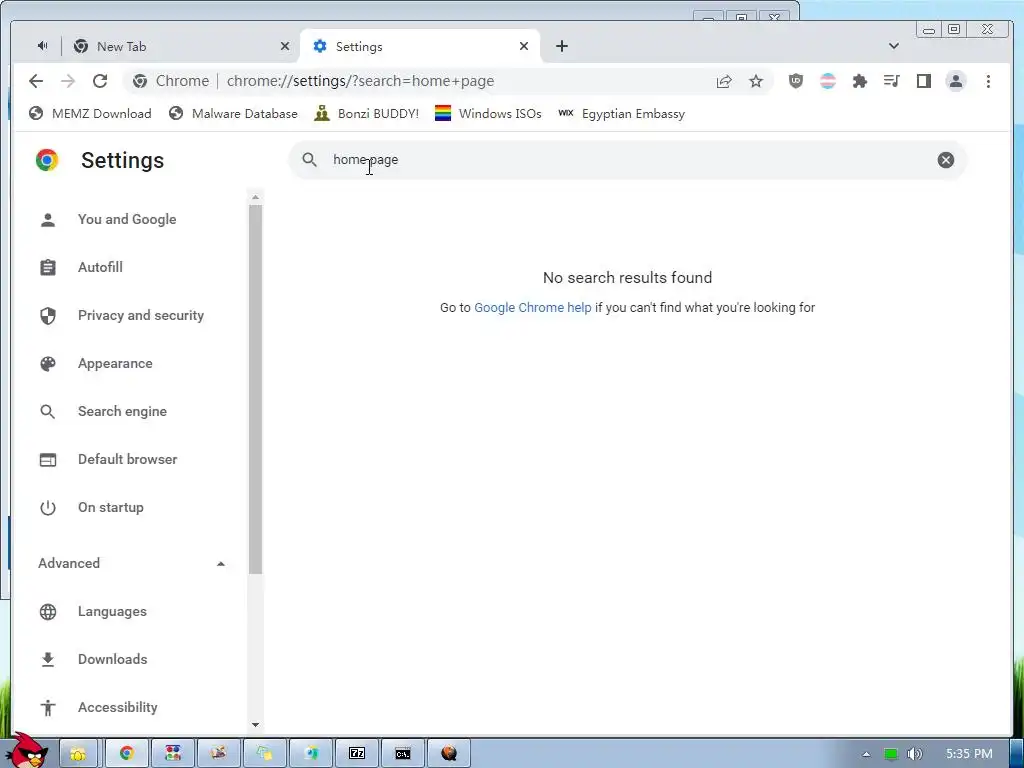1024x768 pixels.
Task: Click the share page icon in address bar
Action: click(x=724, y=81)
